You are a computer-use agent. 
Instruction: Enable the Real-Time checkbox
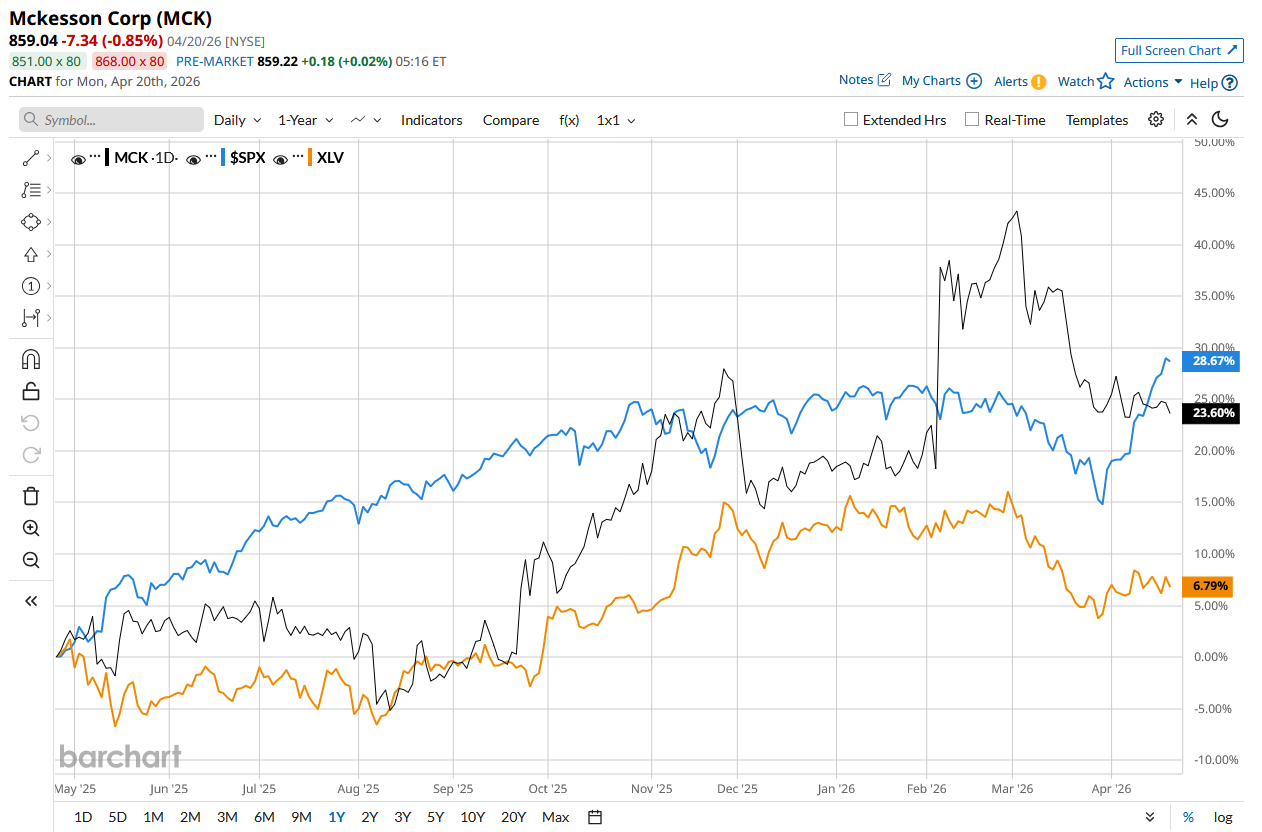tap(972, 119)
